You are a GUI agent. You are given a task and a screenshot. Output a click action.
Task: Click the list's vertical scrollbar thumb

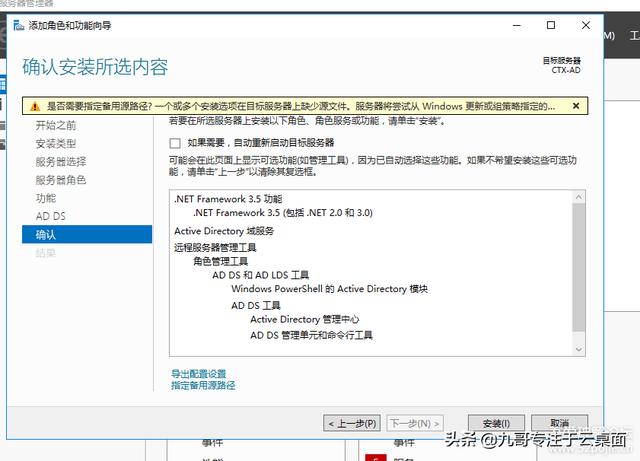pyautogui.click(x=579, y=267)
